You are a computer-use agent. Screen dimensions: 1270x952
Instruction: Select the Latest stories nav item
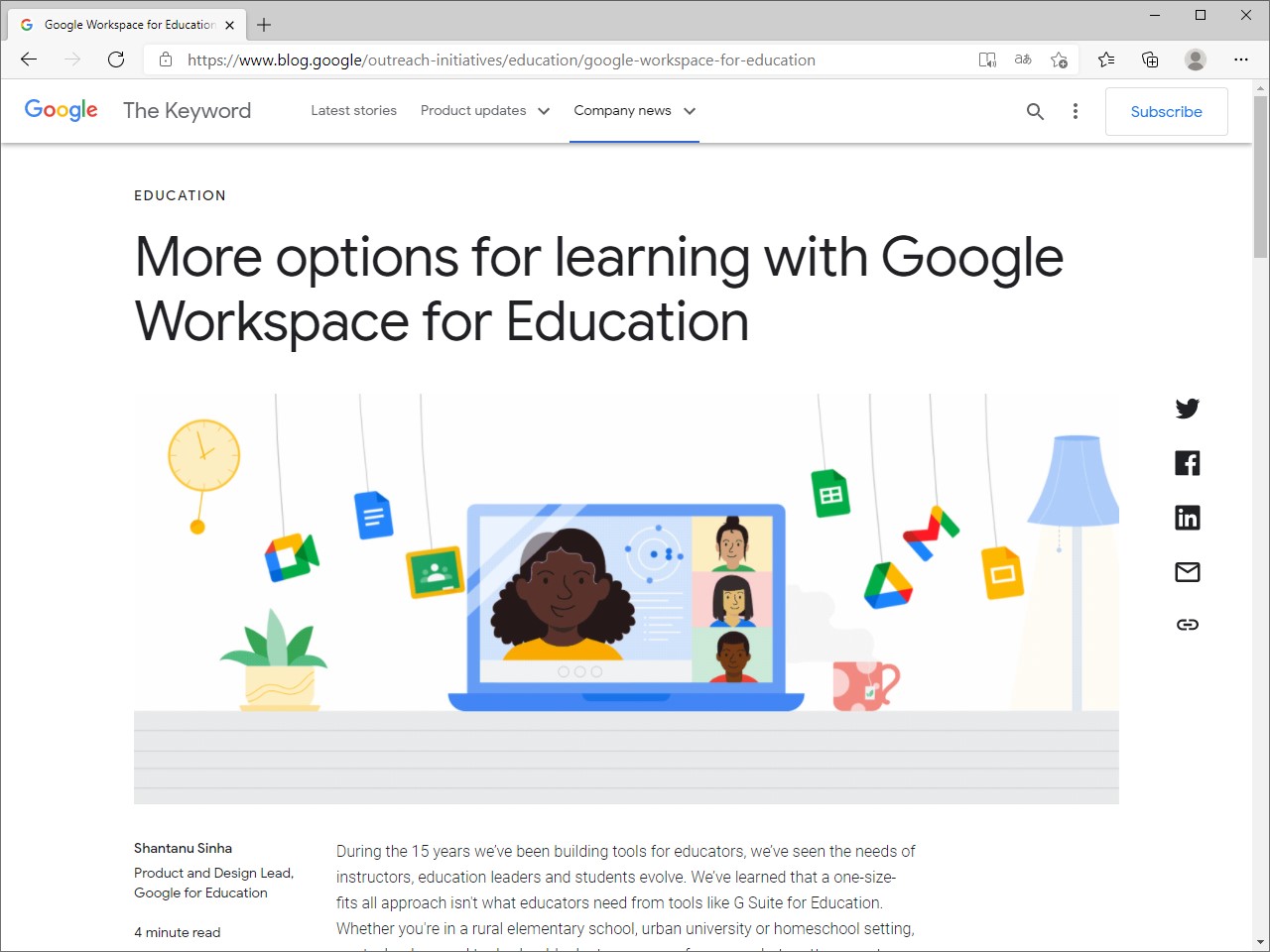tap(353, 111)
